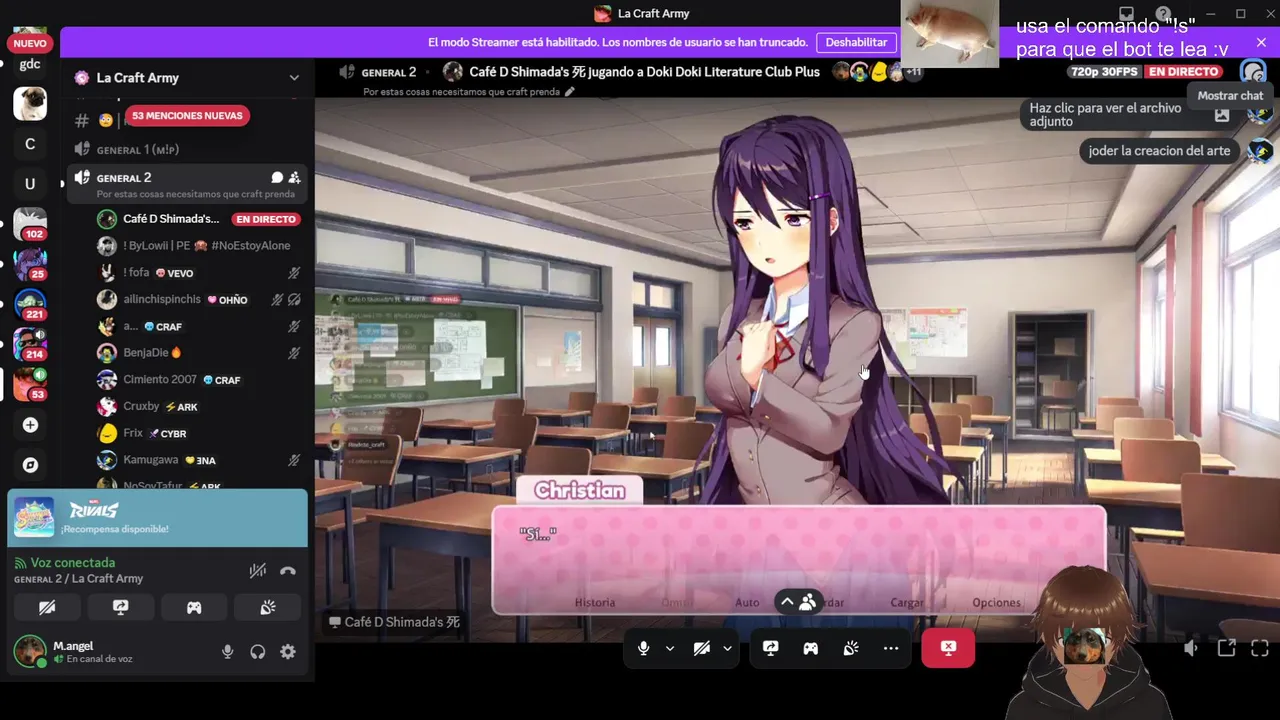Stop watching with red disconnect button
This screenshot has width=1280, height=720.
click(x=948, y=648)
